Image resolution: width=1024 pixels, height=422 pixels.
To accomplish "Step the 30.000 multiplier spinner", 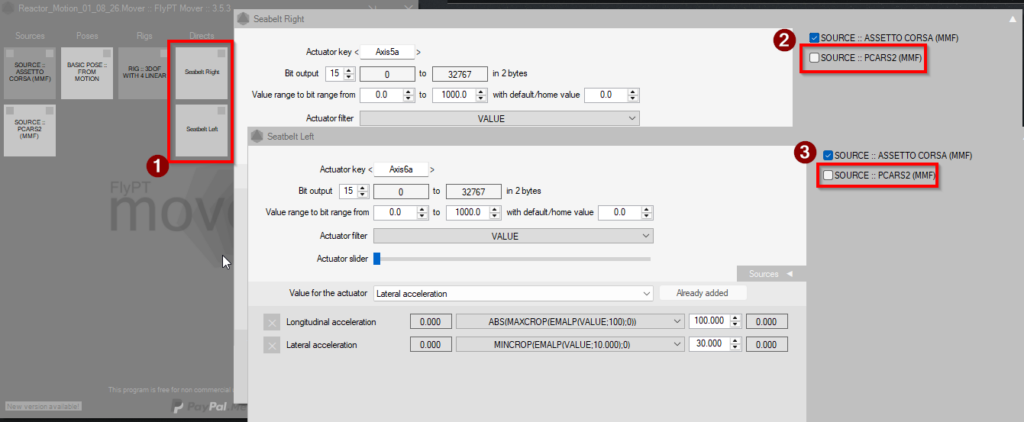I will tap(735, 345).
